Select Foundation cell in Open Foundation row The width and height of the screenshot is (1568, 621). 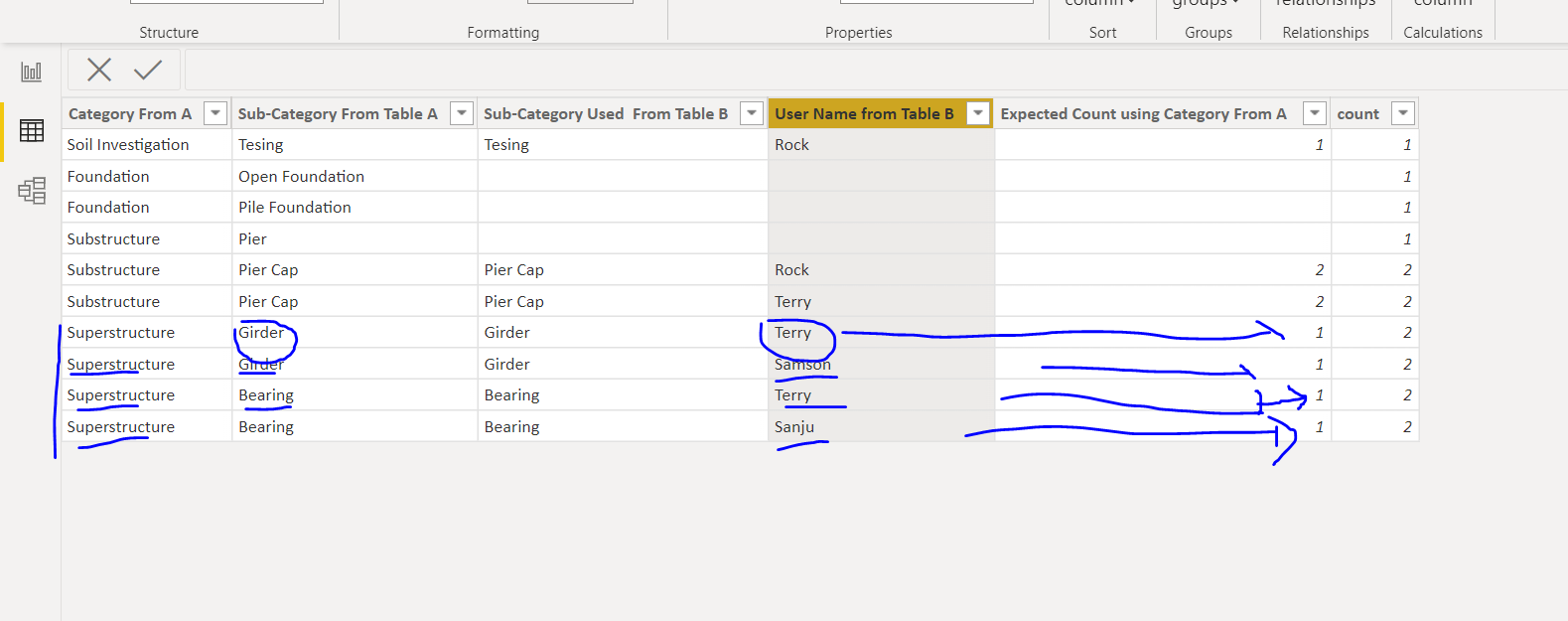pos(147,176)
